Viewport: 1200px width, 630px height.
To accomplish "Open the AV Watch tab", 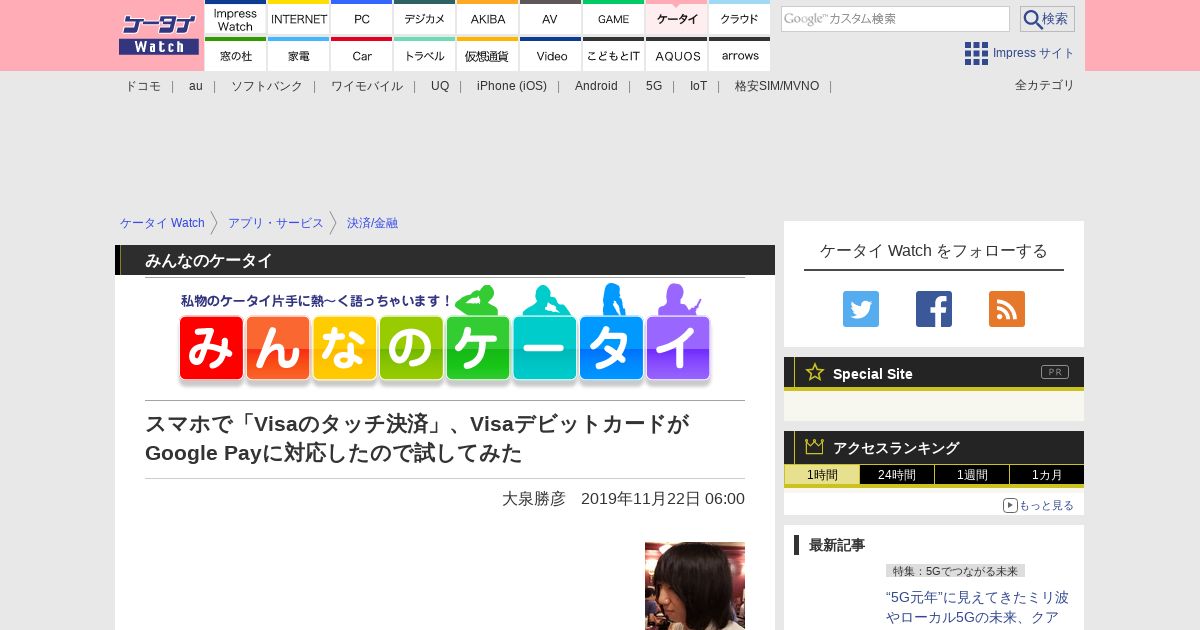I will [551, 18].
